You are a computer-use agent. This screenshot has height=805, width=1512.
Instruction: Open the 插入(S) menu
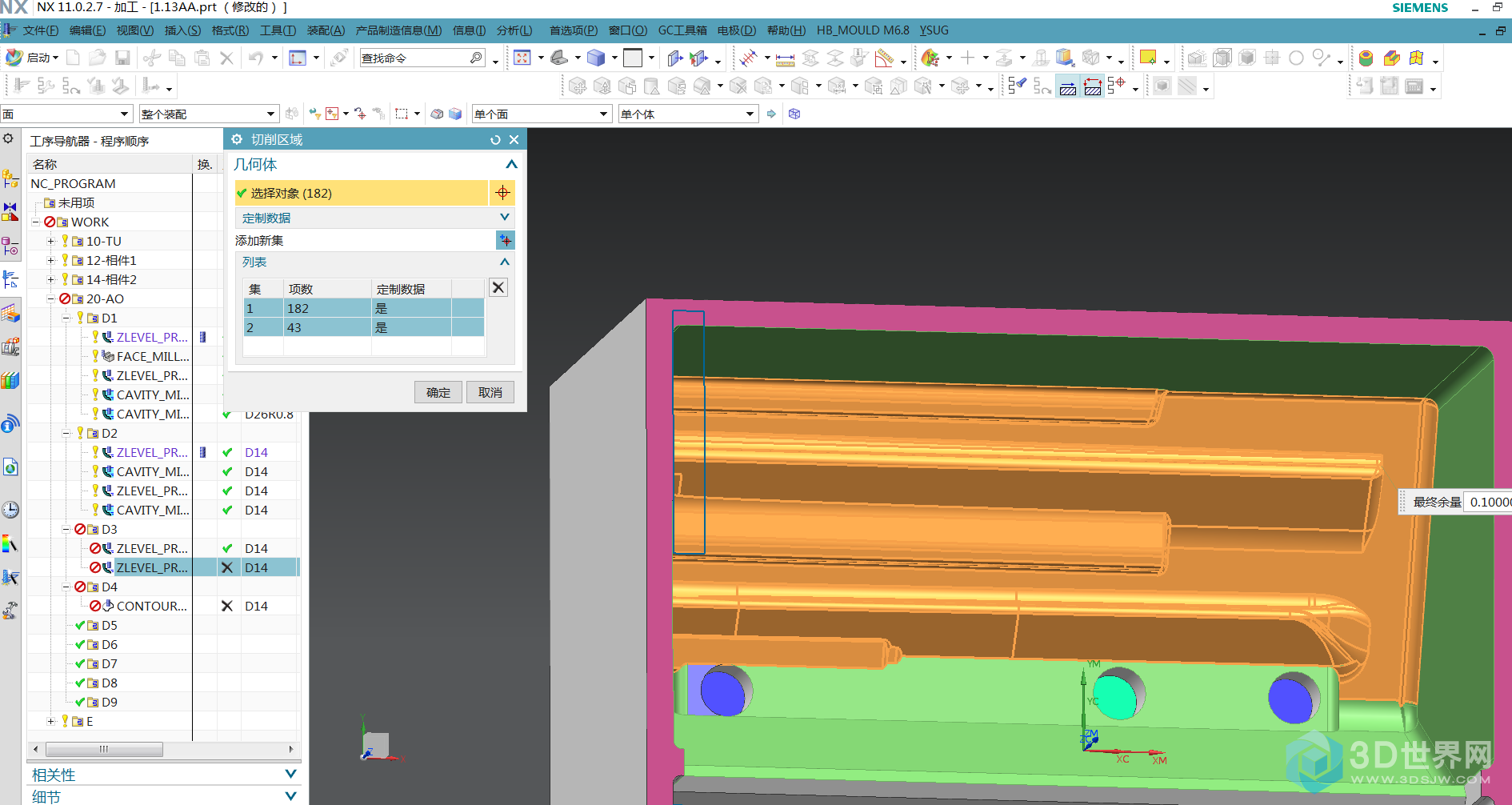coord(182,30)
